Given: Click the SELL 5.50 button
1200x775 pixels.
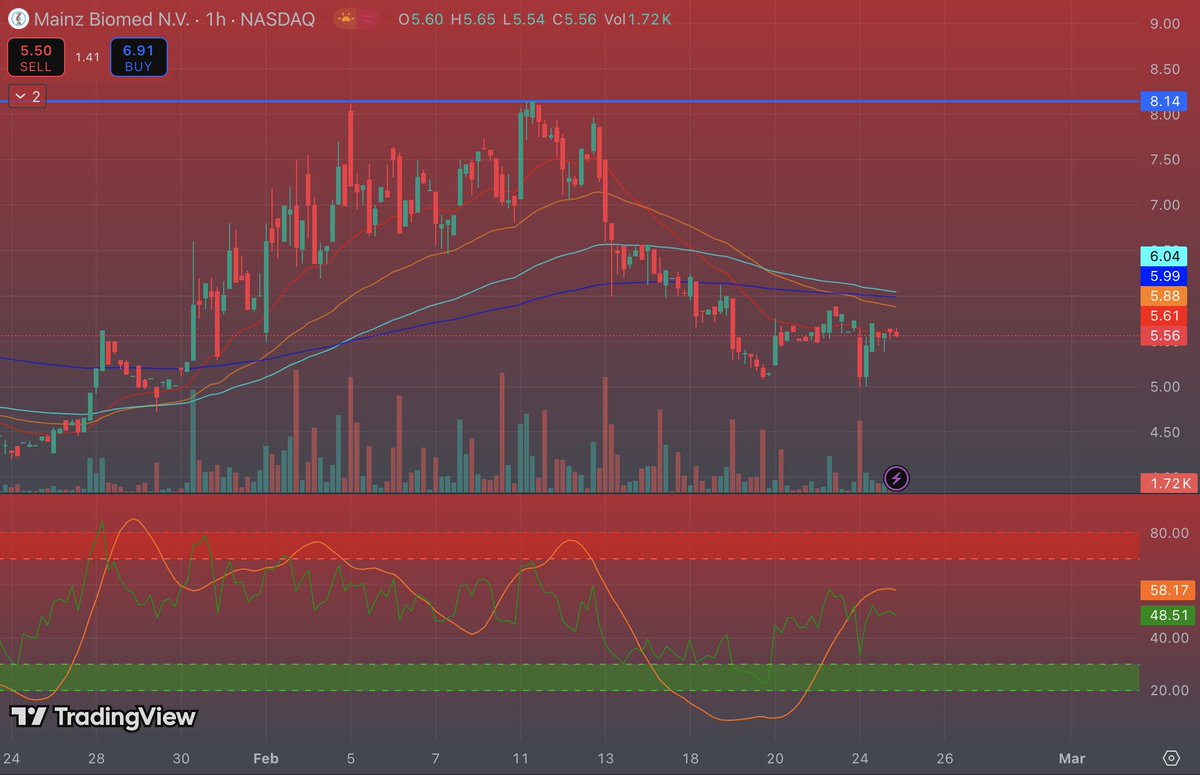Looking at the screenshot, I should [37, 57].
